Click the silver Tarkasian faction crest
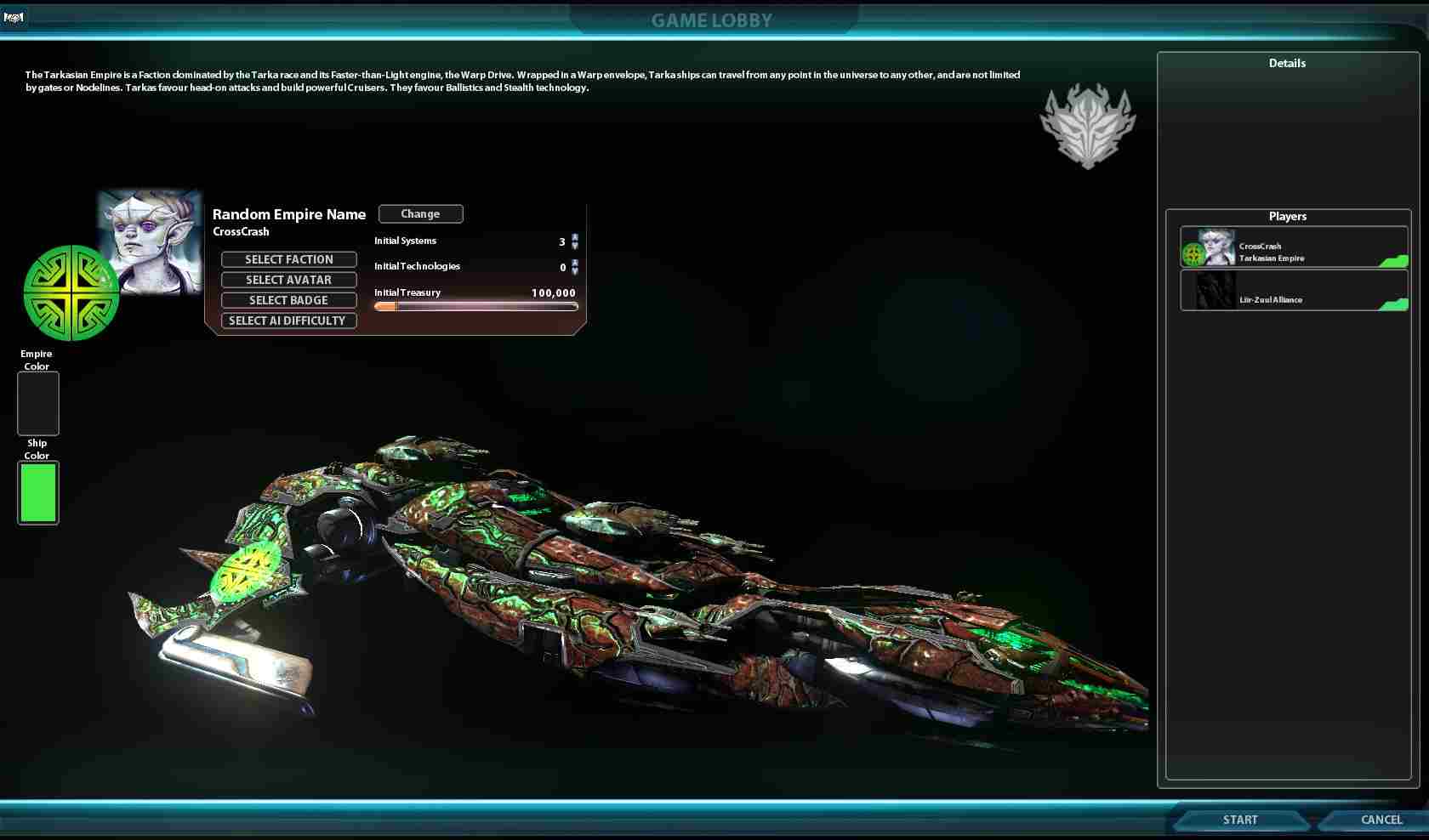This screenshot has height=840, width=1429. pyautogui.click(x=1088, y=126)
